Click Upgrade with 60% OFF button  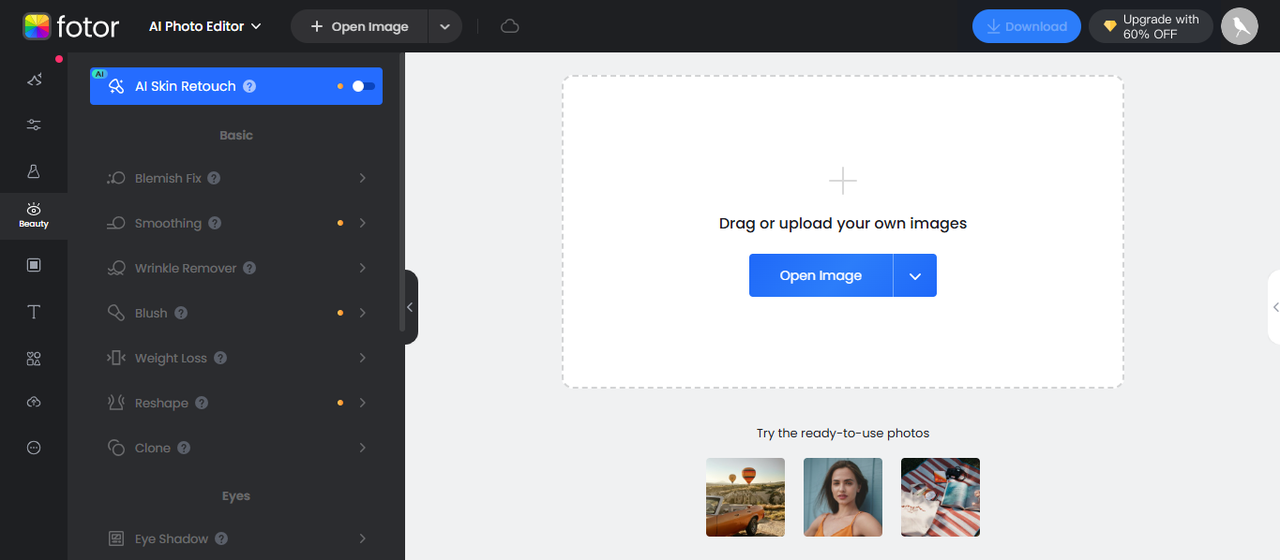tap(1151, 26)
